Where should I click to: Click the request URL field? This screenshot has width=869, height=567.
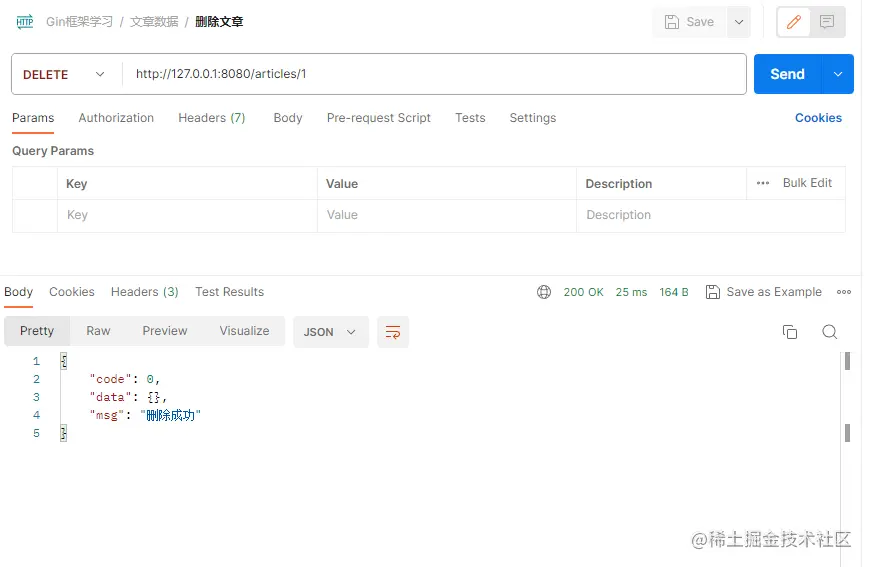434,74
